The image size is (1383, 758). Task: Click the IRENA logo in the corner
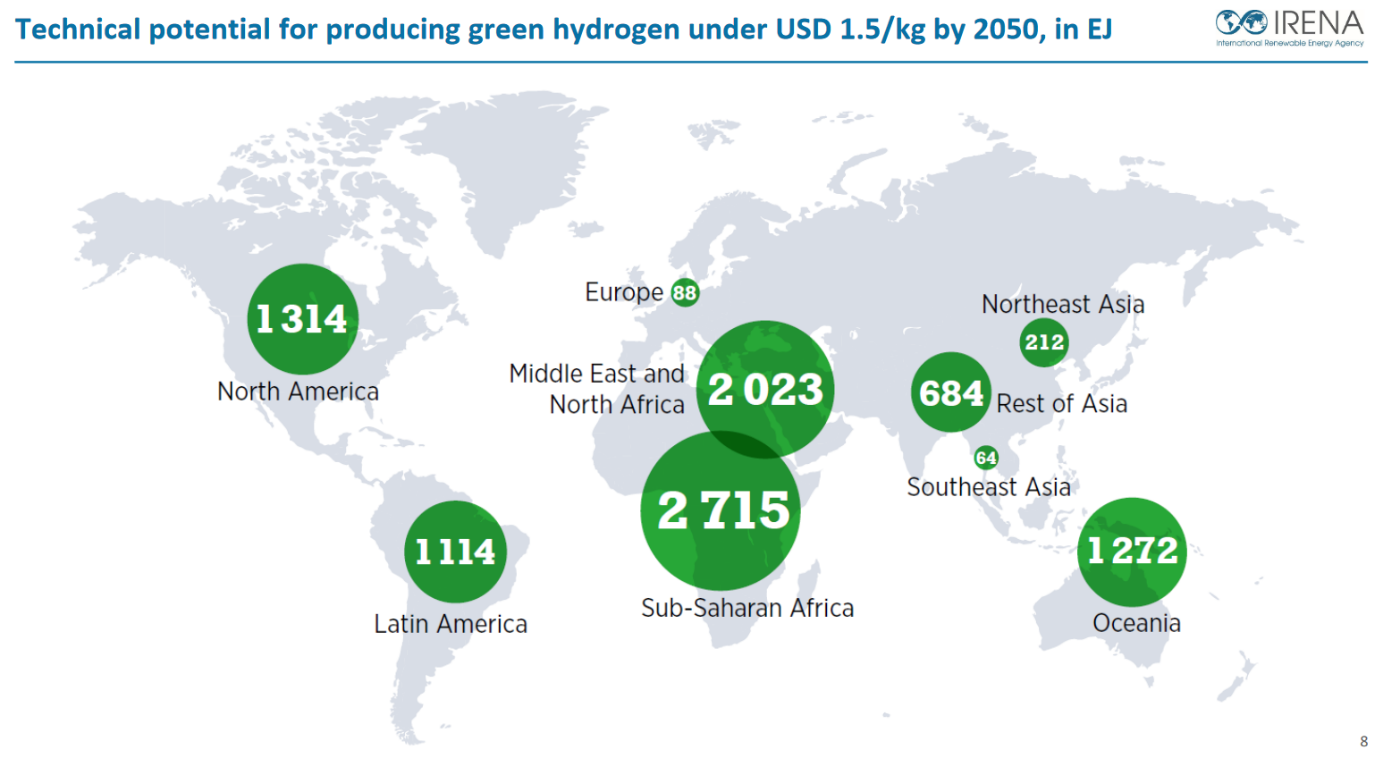point(1288,28)
